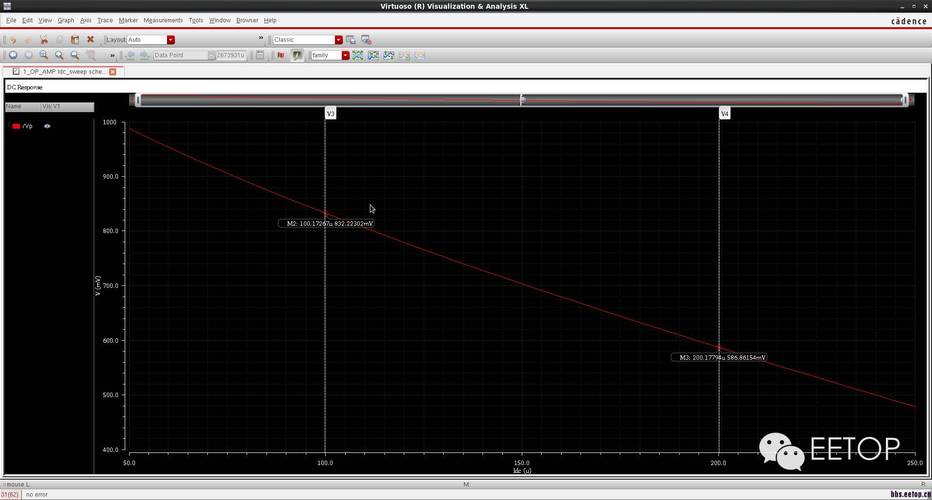Open the Trace menu
This screenshot has width=932, height=500.
click(105, 20)
